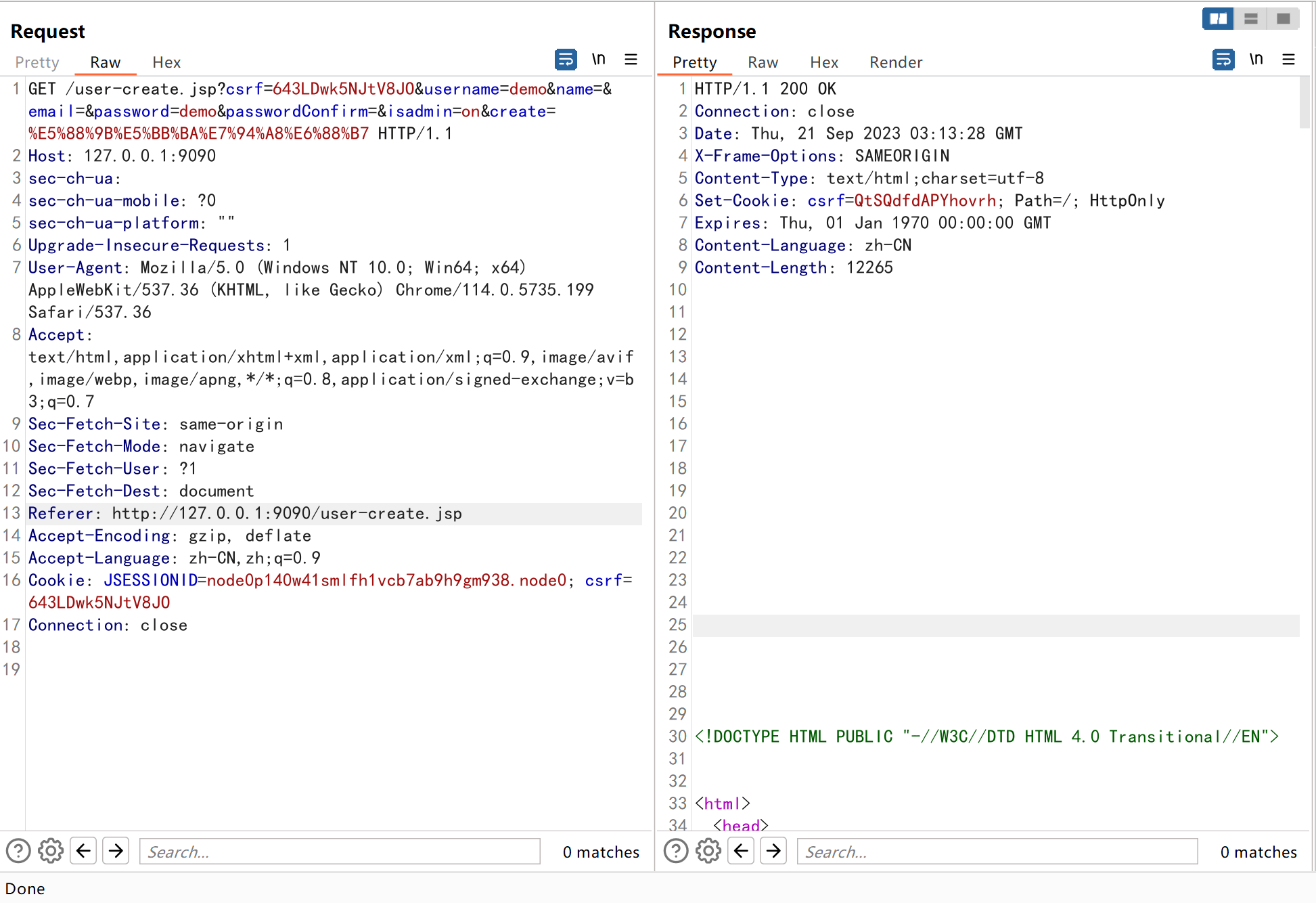The width and height of the screenshot is (1316, 903).
Task: Open Request search settings gear
Action: pos(51,851)
